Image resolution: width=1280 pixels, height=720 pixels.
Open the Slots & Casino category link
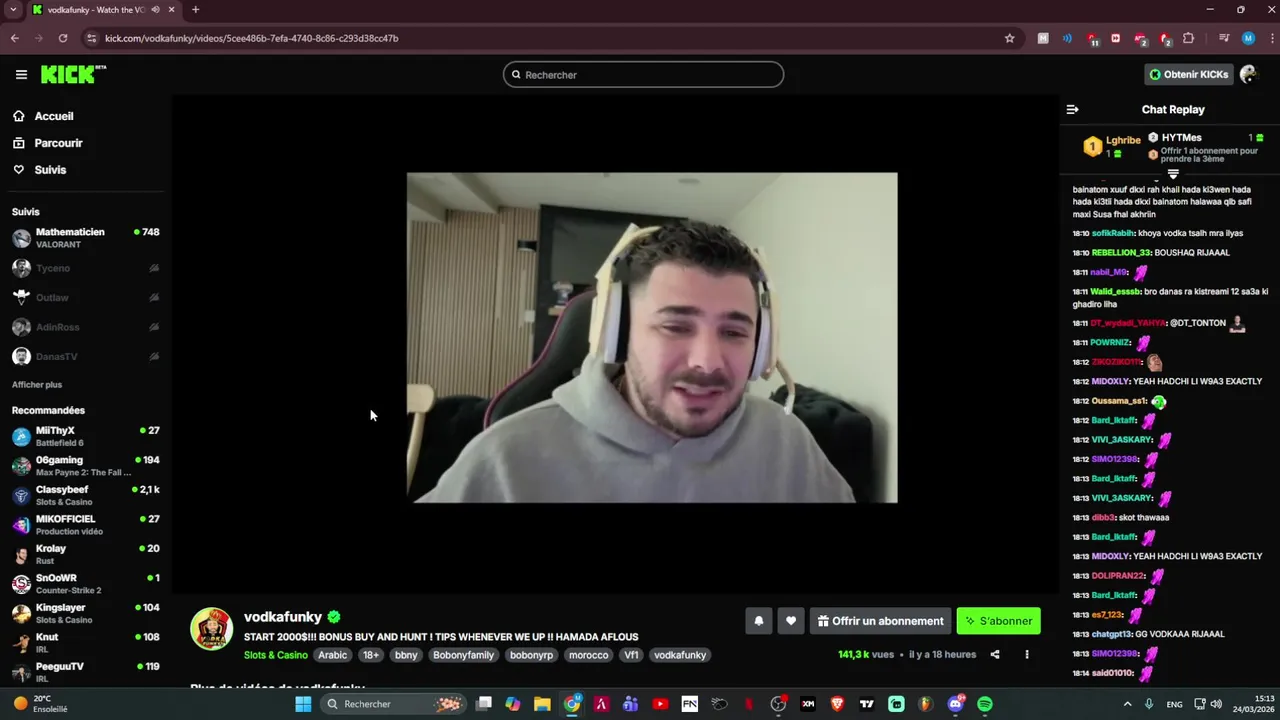276,655
